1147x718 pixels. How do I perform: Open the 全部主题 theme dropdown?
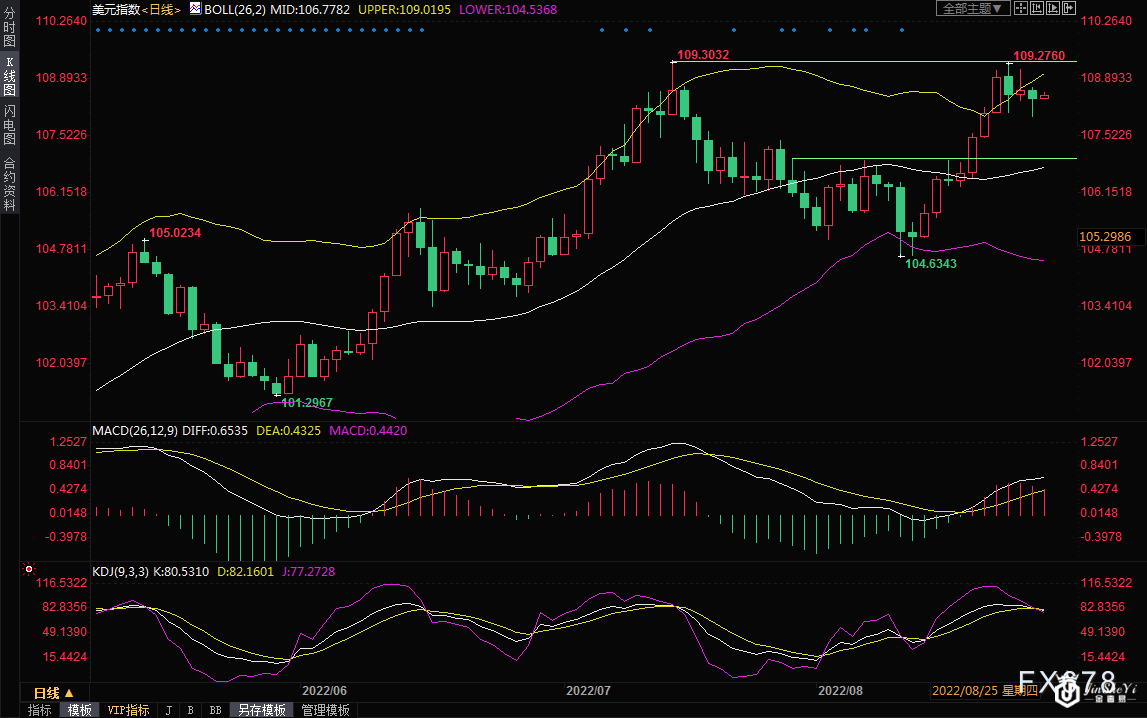971,8
